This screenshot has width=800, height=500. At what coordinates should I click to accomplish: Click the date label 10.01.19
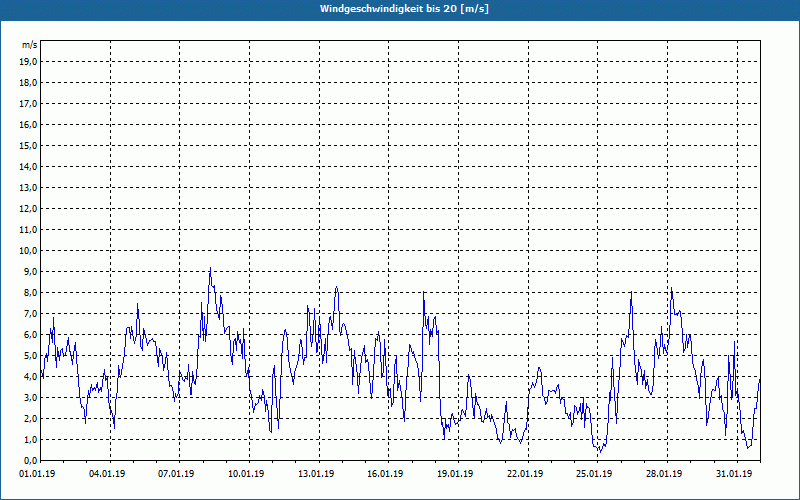pos(246,474)
